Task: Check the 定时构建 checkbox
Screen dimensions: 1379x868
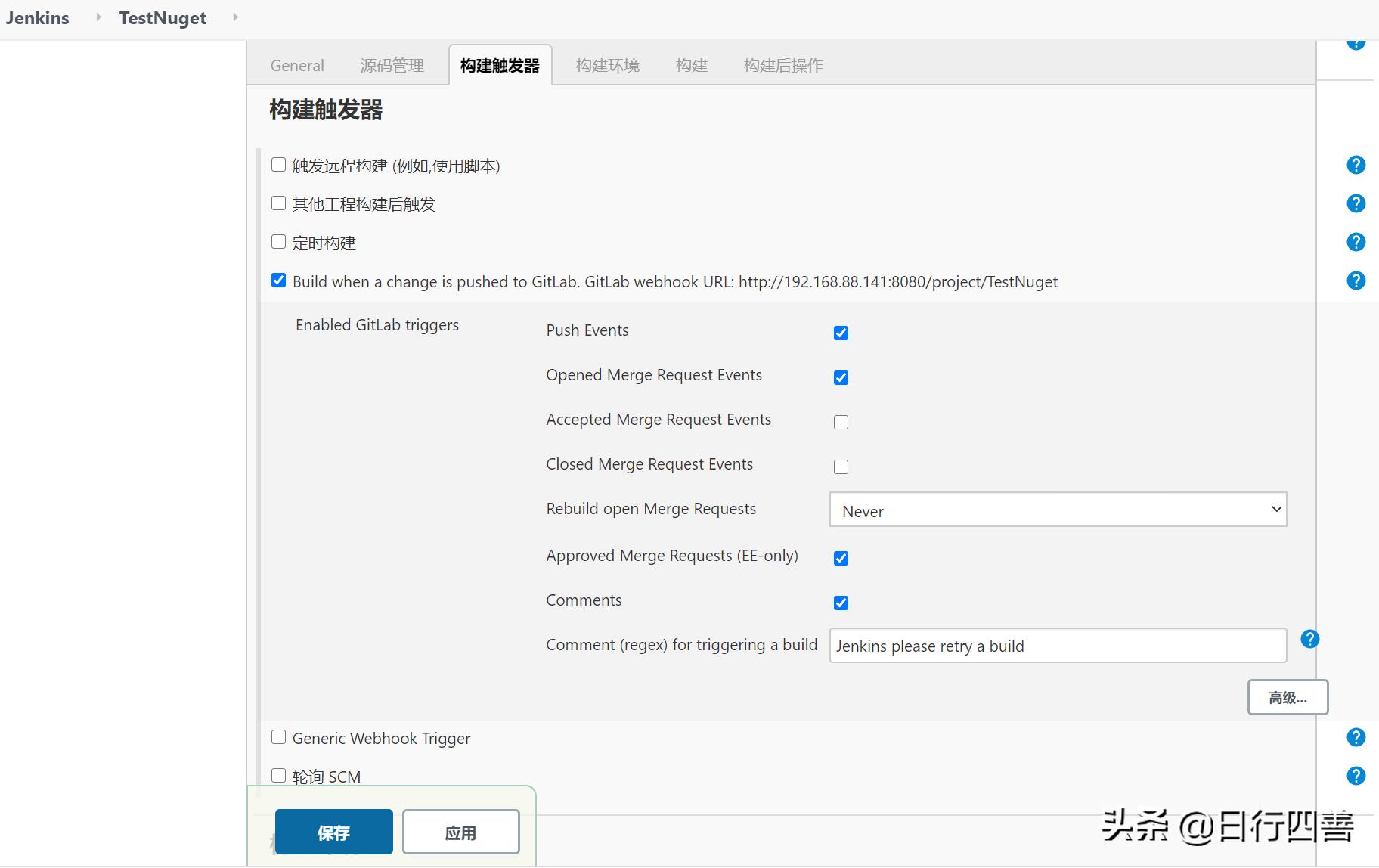Action: click(x=278, y=242)
